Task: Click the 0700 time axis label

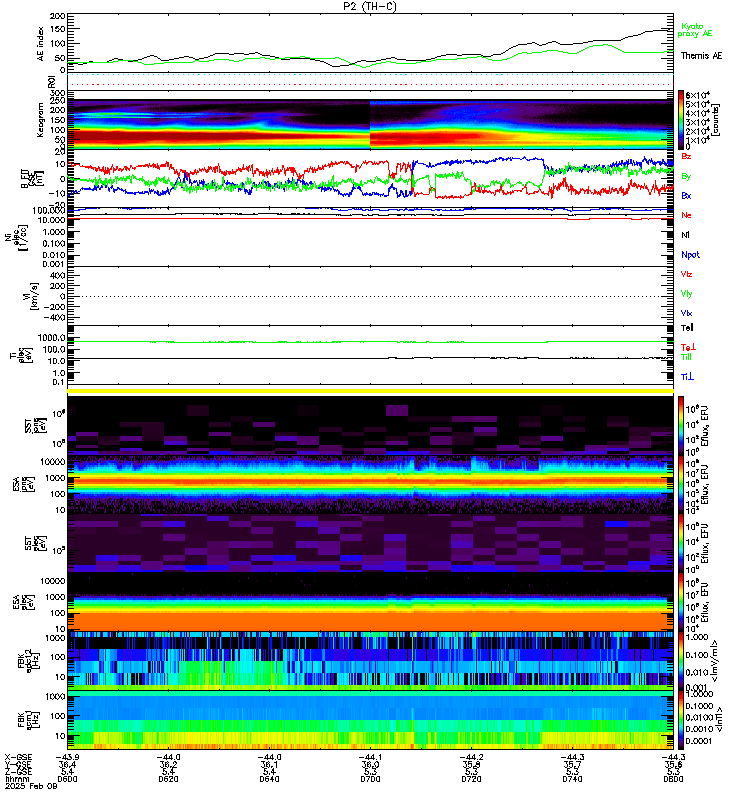Action: click(370, 779)
